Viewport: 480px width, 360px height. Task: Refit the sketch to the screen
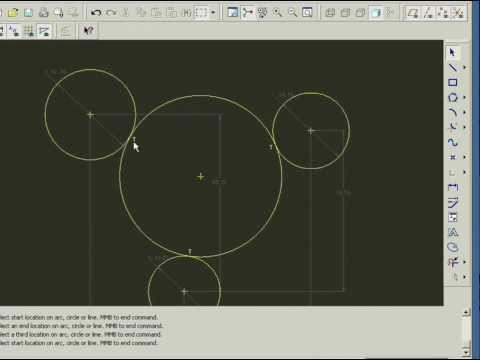[307, 13]
